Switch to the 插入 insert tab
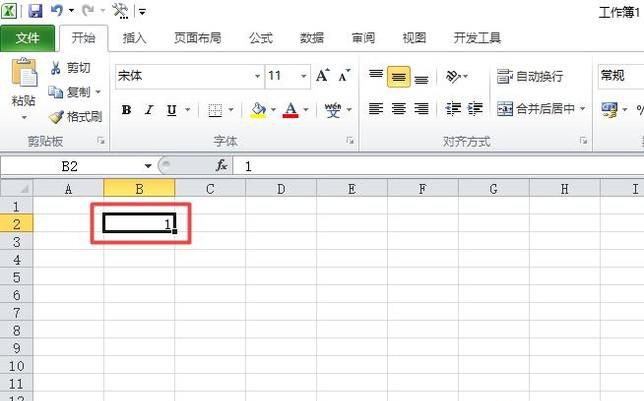 [134, 38]
